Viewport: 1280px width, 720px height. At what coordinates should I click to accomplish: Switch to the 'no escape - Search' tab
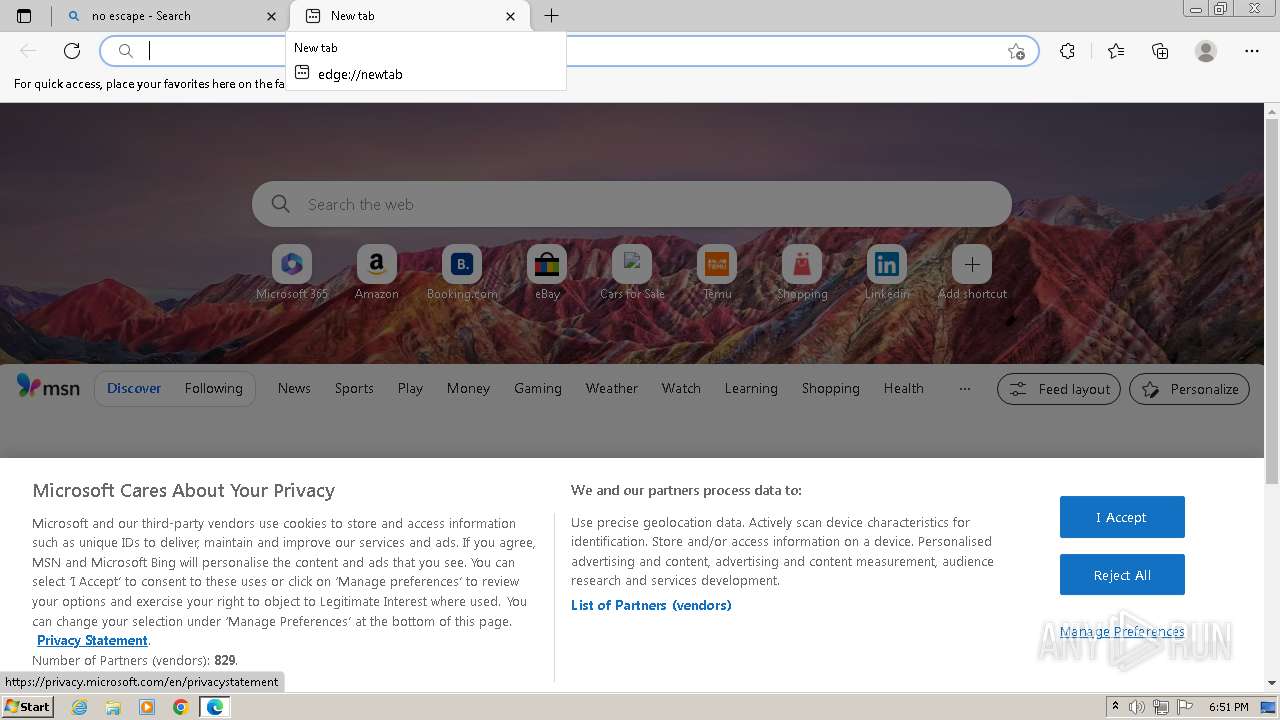(172, 16)
